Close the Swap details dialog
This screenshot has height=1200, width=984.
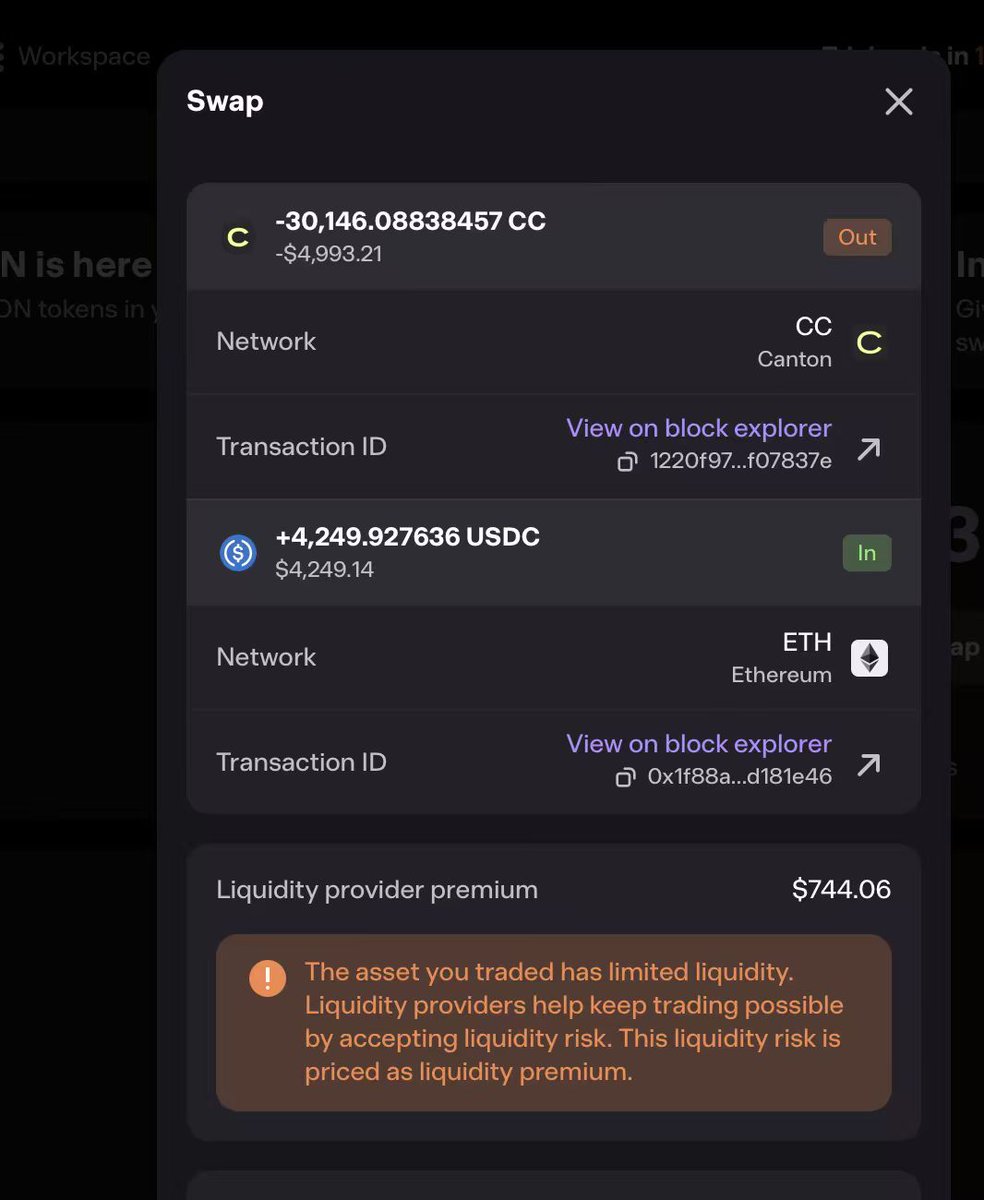pos(898,101)
